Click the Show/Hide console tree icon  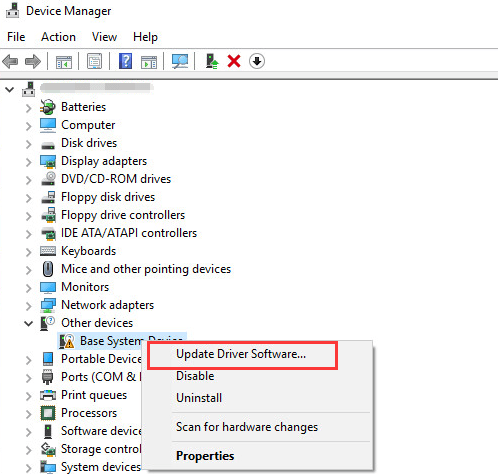64,62
